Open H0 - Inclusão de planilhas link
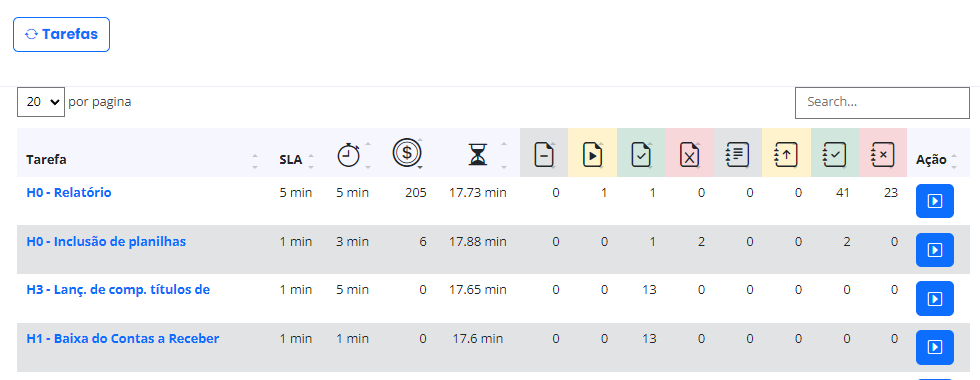Image resolution: width=980 pixels, height=380 pixels. (x=106, y=241)
